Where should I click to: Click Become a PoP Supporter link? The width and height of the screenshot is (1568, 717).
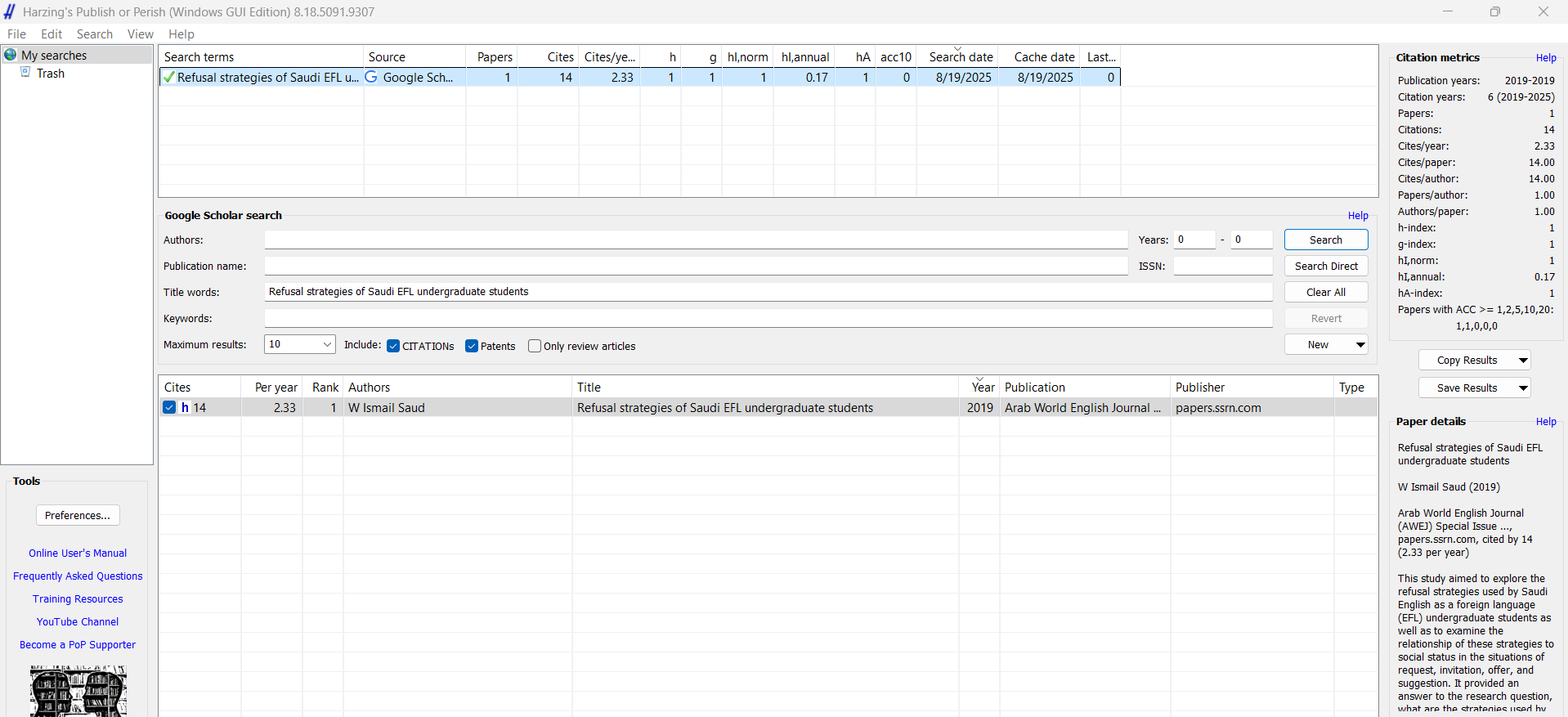78,645
